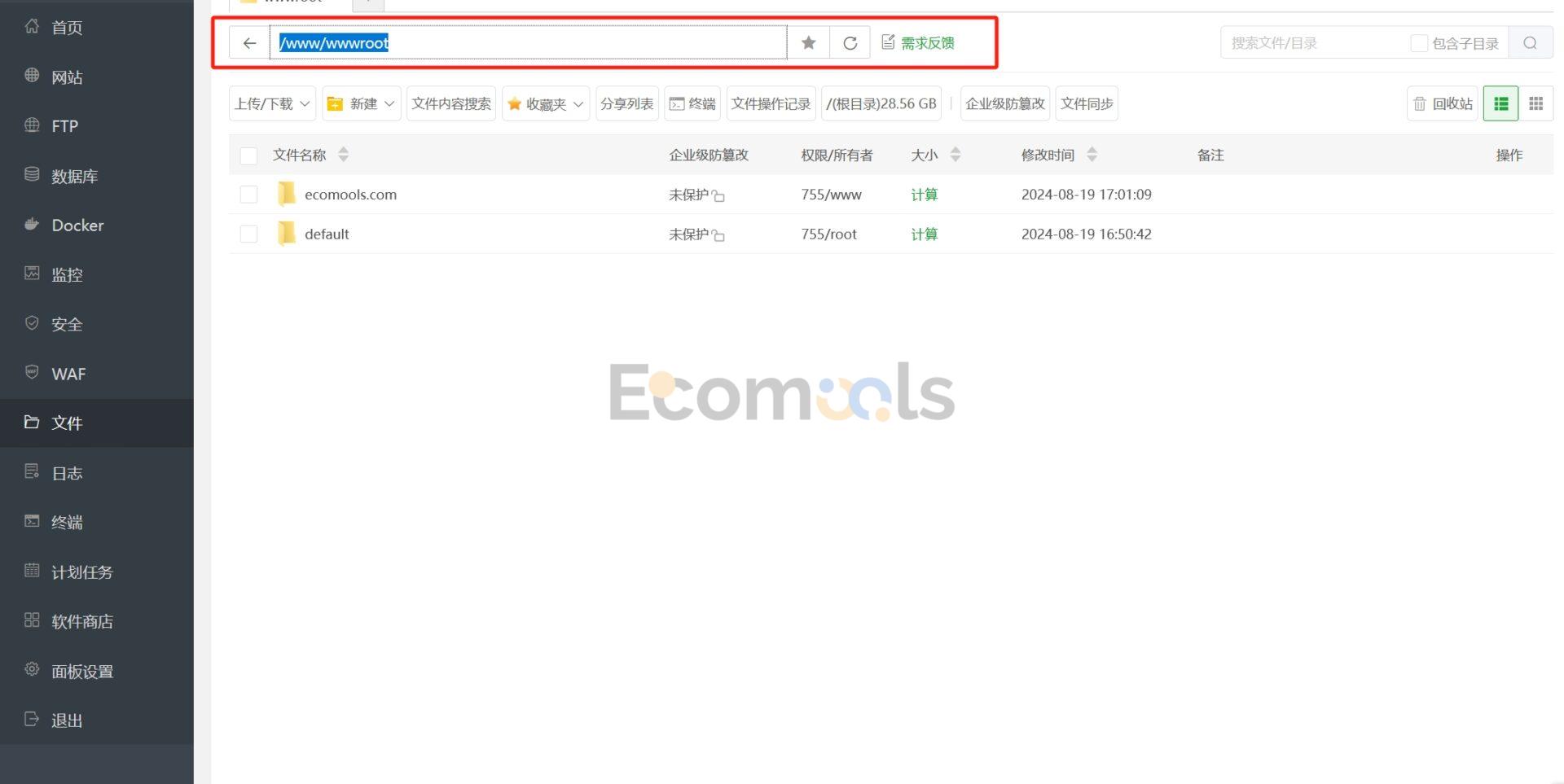The height and width of the screenshot is (784, 1564).
Task: Open 文件操作记录 button
Action: coord(771,103)
